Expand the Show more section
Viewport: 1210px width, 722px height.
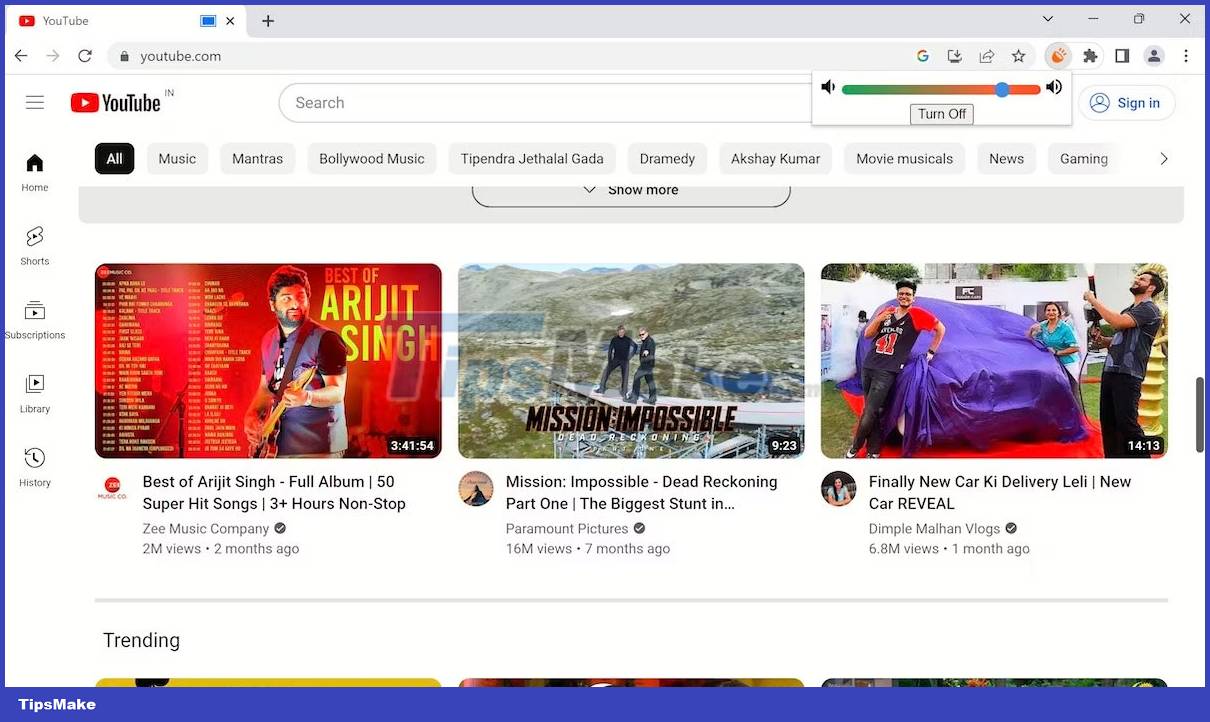(x=631, y=190)
